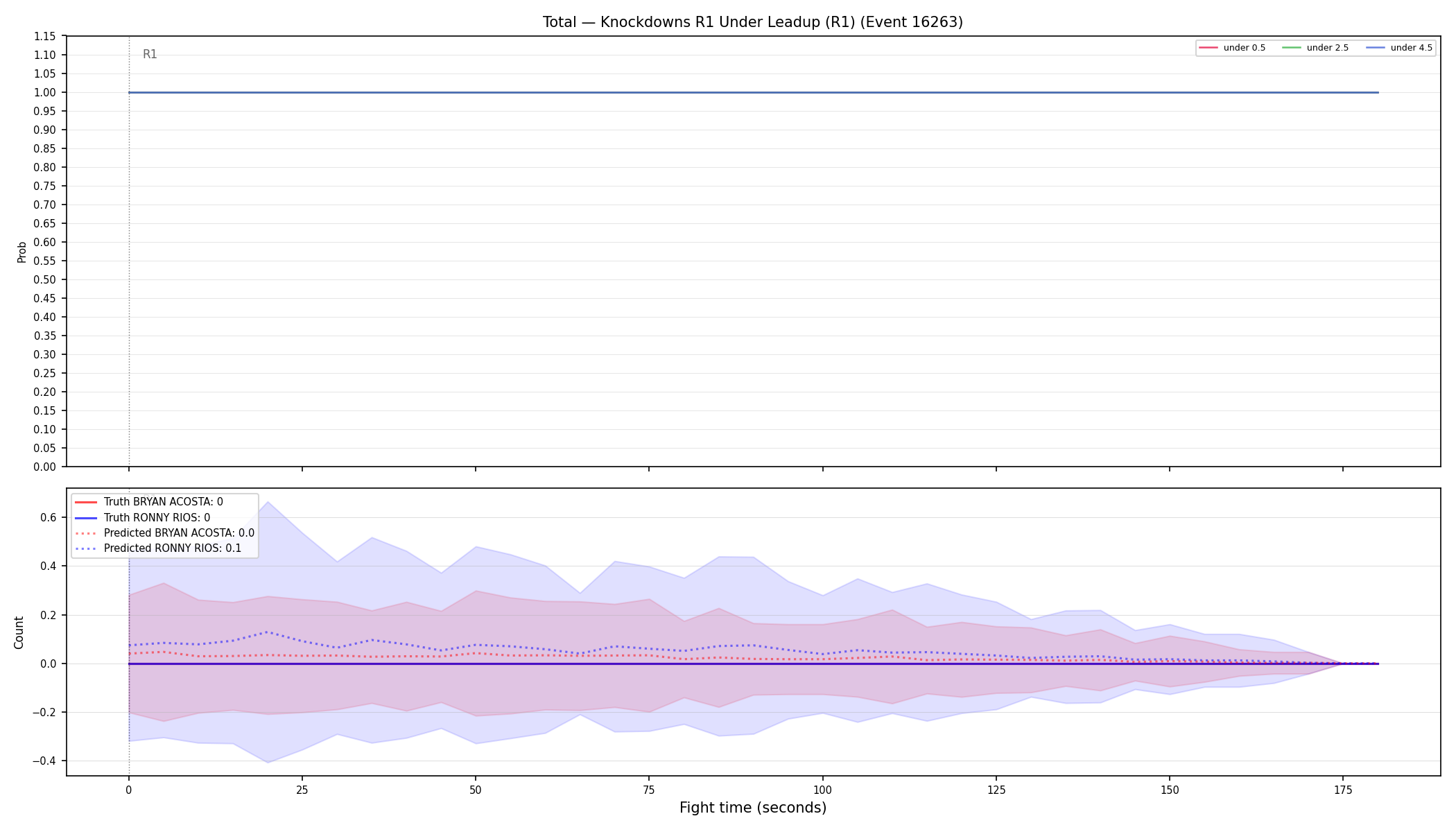Click the 175 tick on the time axis
Image resolution: width=1456 pixels, height=832 pixels.
(1343, 790)
